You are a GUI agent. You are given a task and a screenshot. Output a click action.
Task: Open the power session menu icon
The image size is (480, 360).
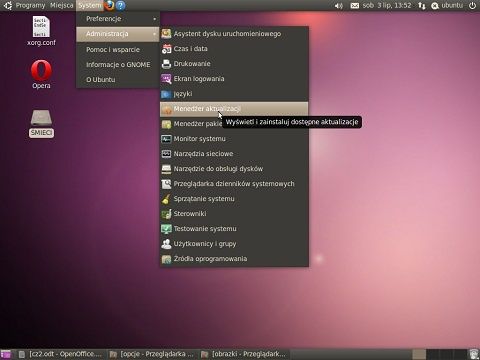tap(472, 5)
